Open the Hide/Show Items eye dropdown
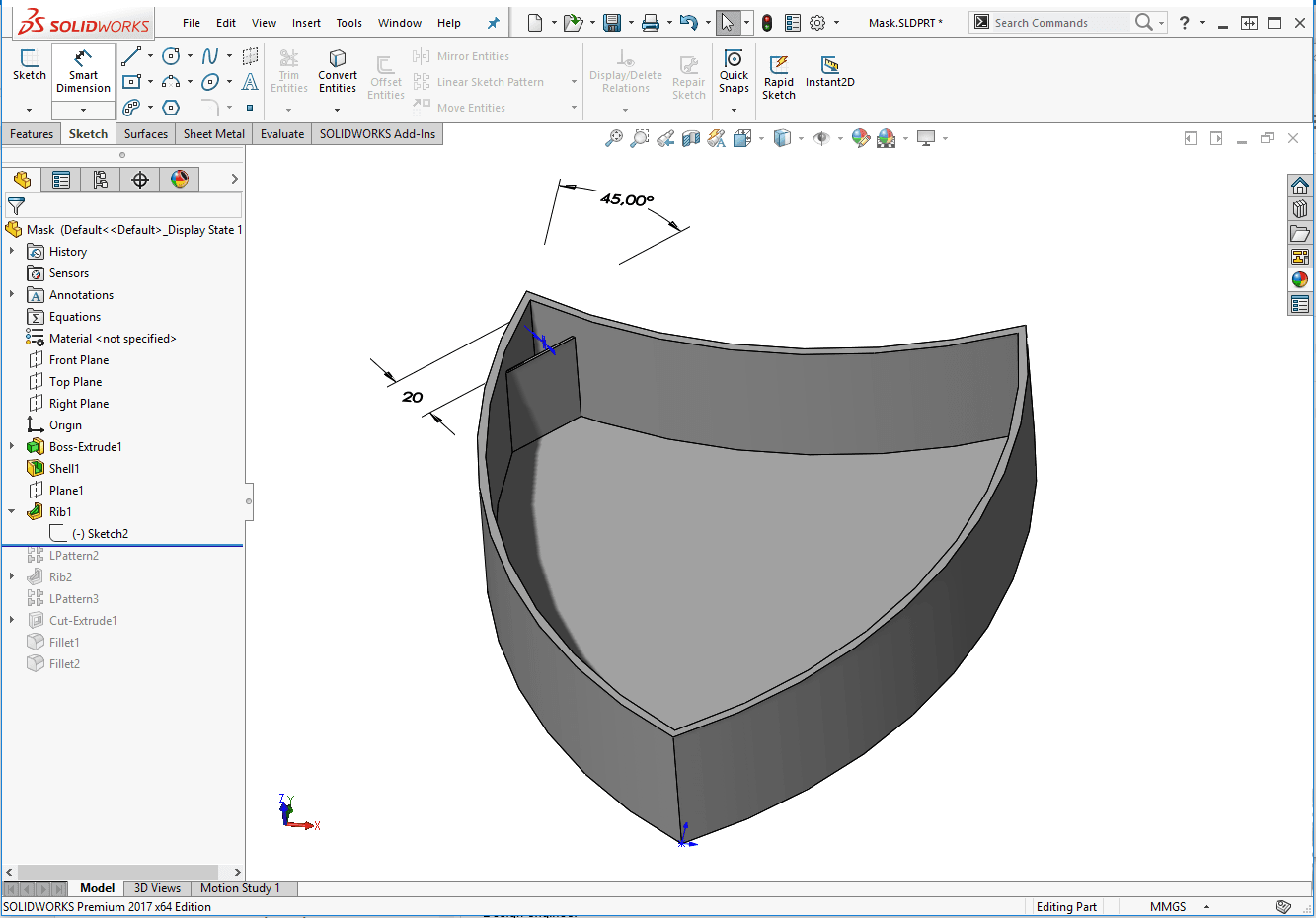The height and width of the screenshot is (918, 1316). [821, 139]
